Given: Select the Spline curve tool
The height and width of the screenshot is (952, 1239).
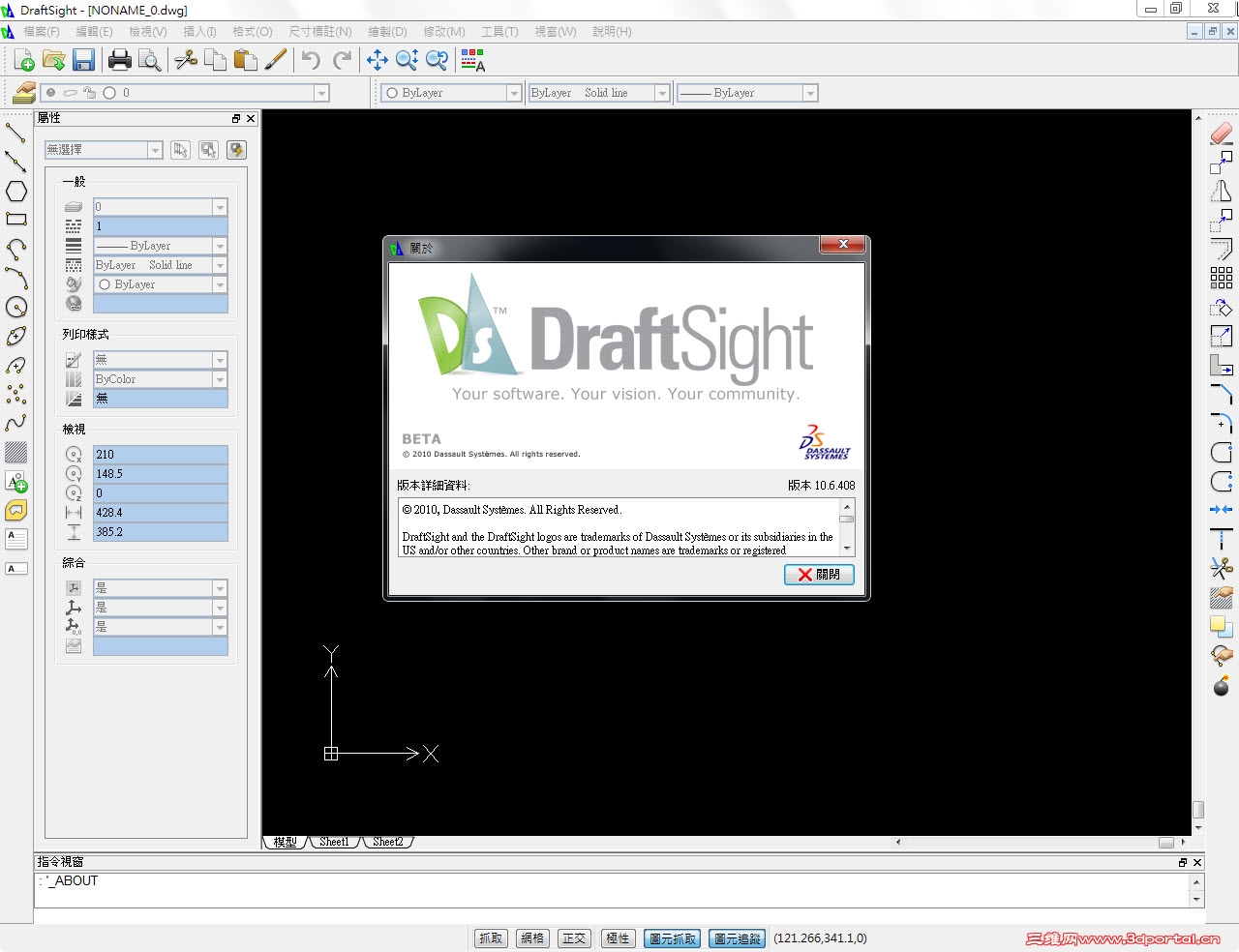Looking at the screenshot, I should click(x=16, y=423).
